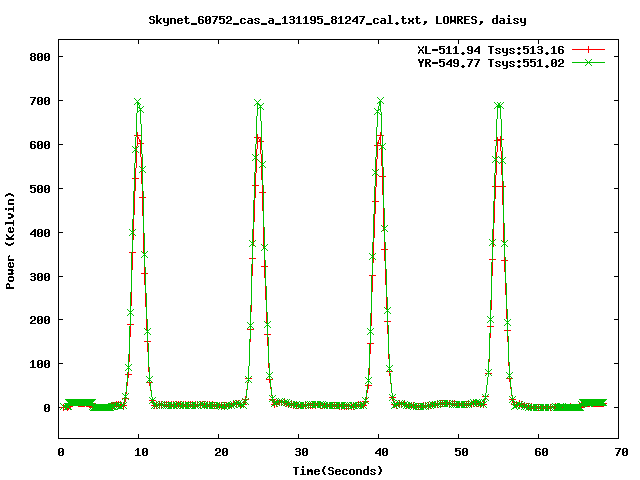Click the 700 y-axis tick label
This screenshot has height=480, width=640.
(x=40, y=101)
